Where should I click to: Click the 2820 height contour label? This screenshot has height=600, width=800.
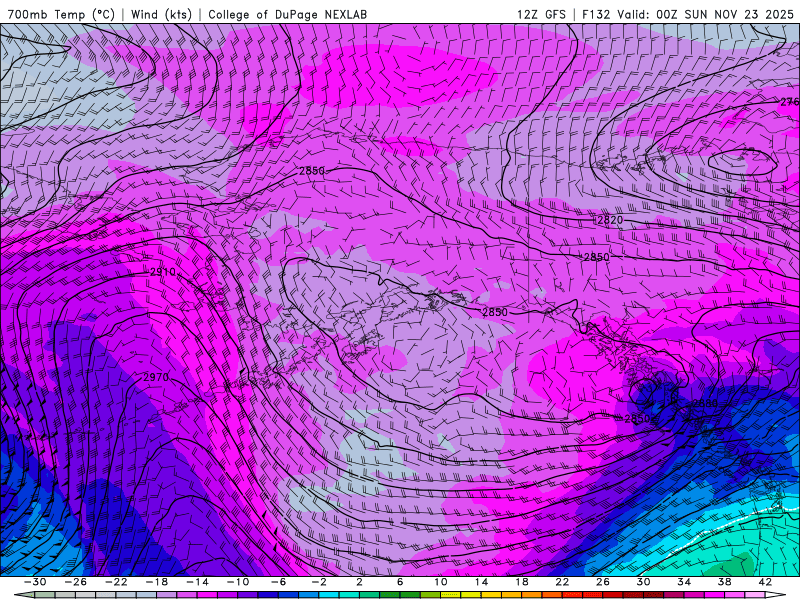point(610,220)
